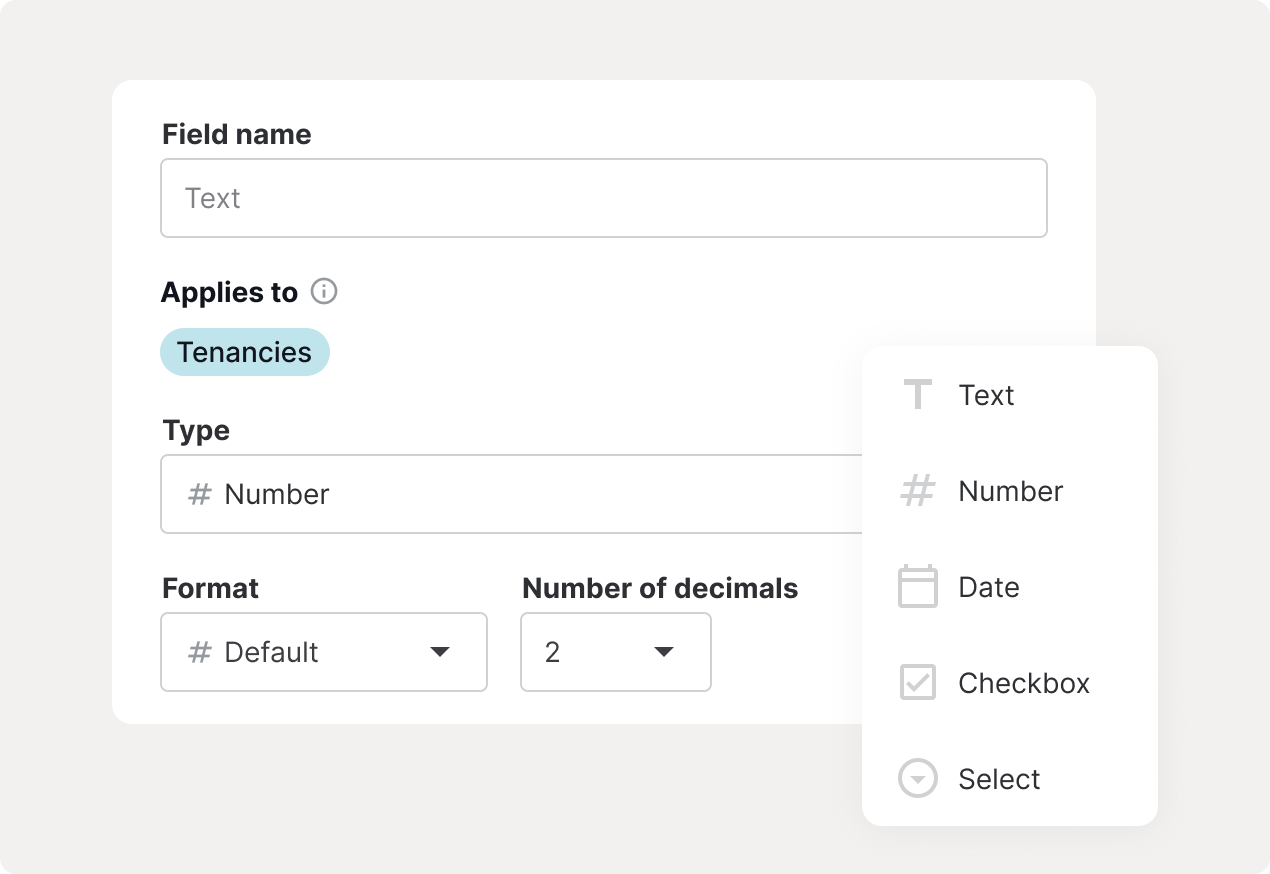Focus the Field name text input

coord(603,198)
